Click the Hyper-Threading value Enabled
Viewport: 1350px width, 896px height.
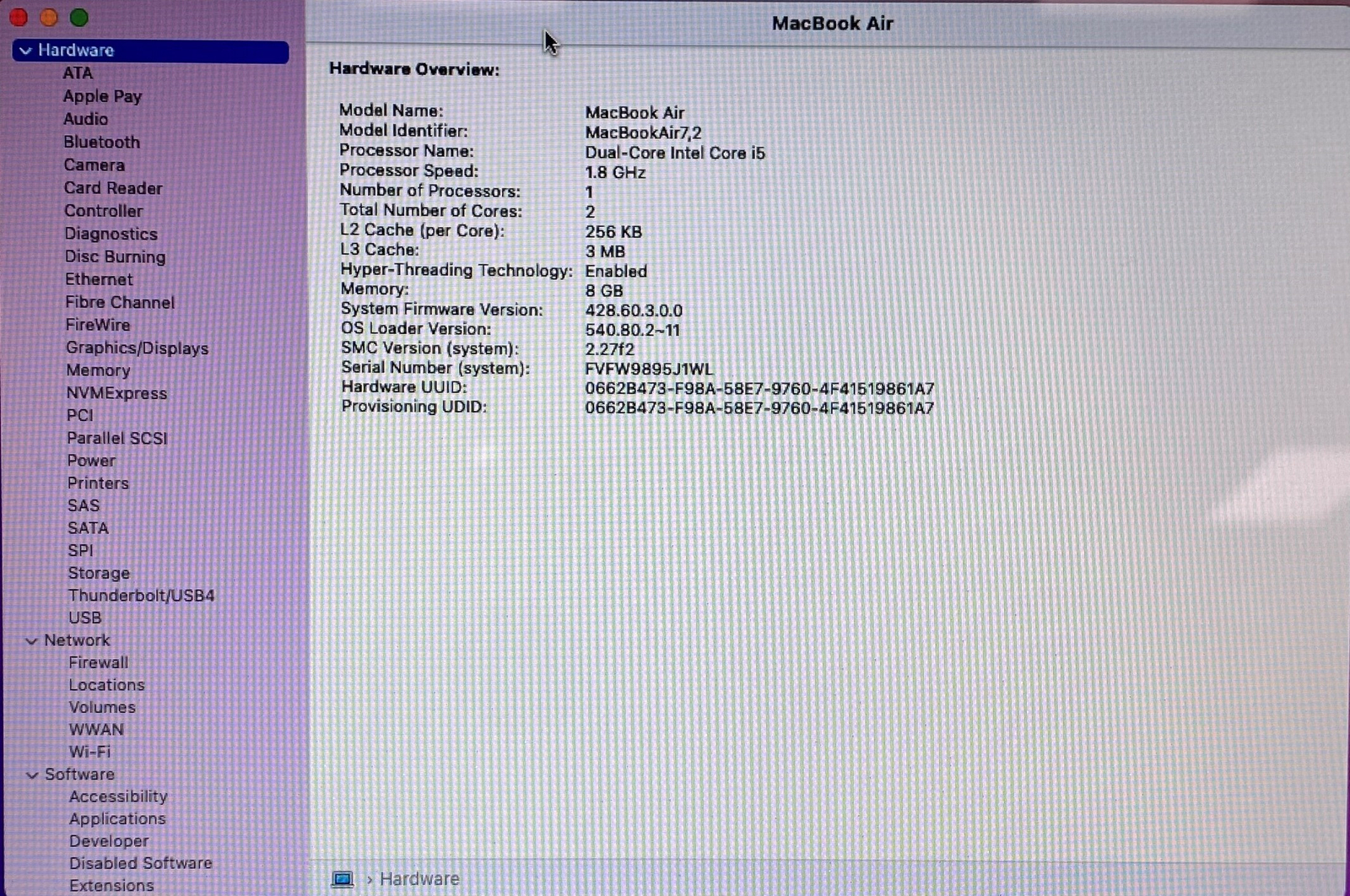tap(616, 272)
